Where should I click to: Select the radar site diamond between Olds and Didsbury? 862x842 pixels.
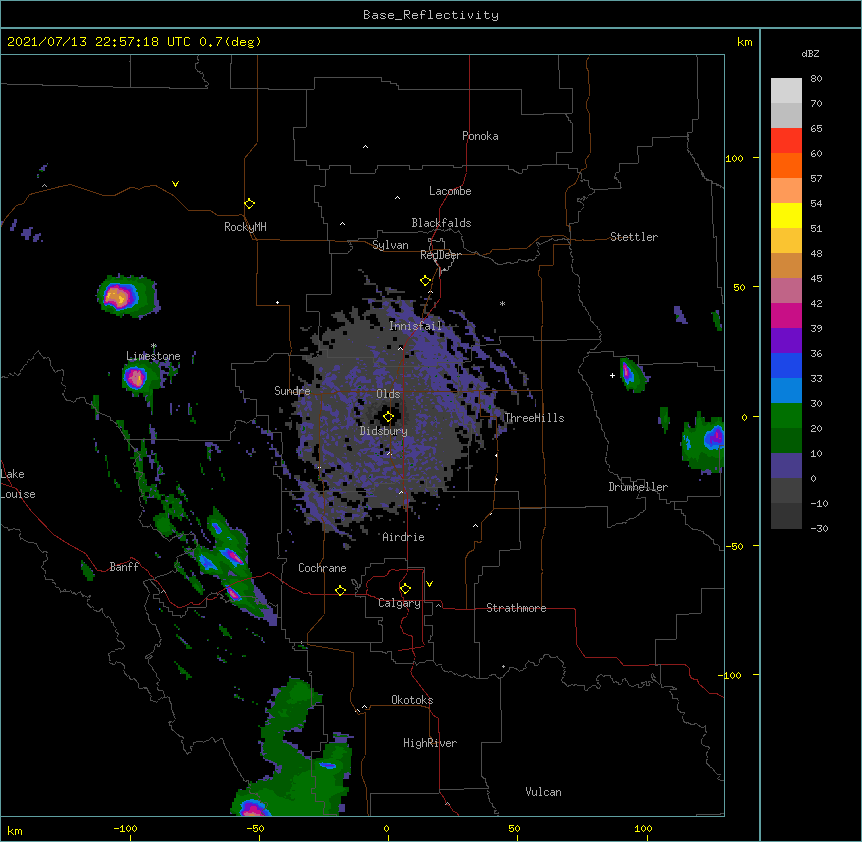pyautogui.click(x=389, y=417)
